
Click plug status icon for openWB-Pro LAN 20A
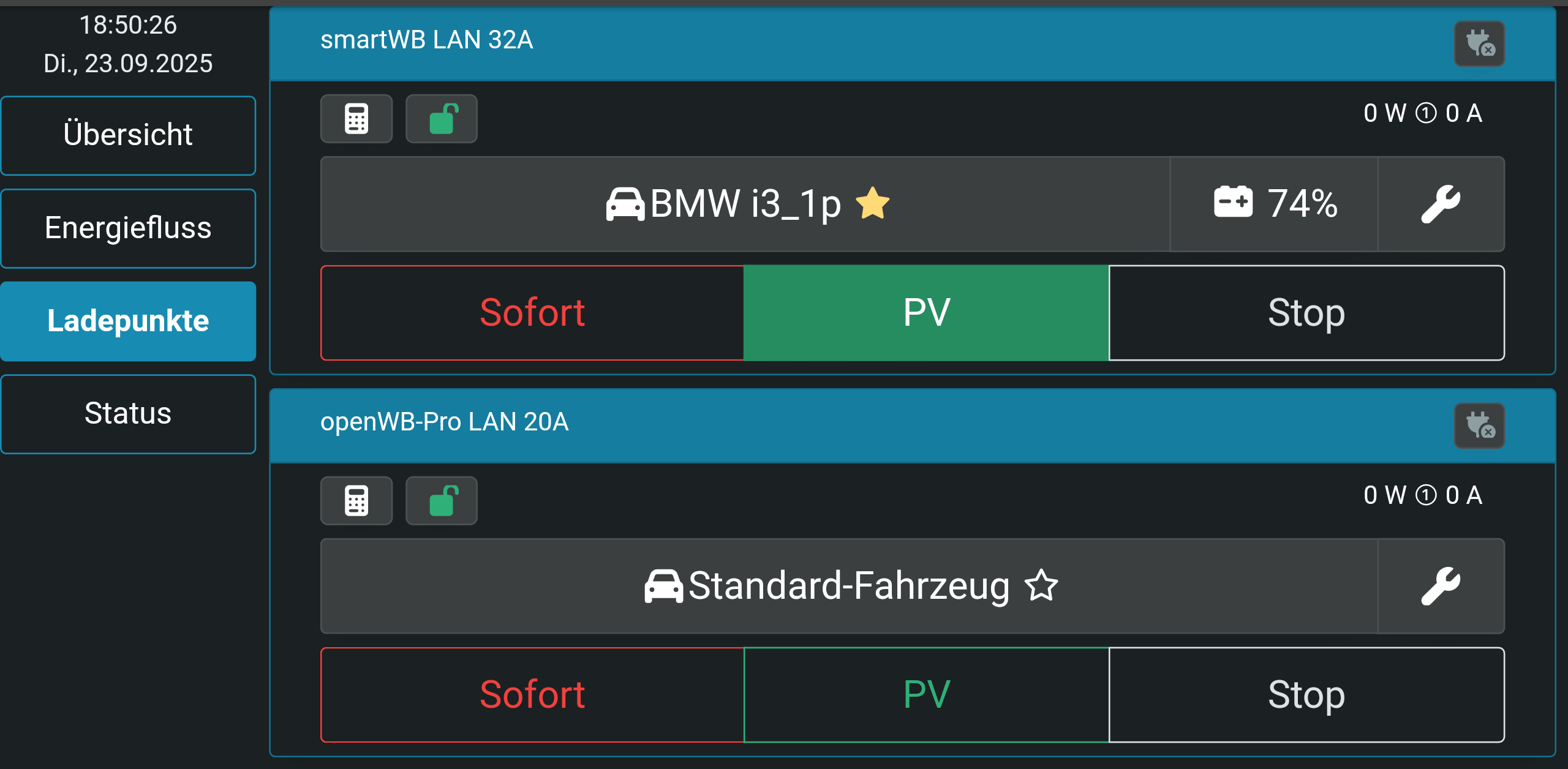1479,426
